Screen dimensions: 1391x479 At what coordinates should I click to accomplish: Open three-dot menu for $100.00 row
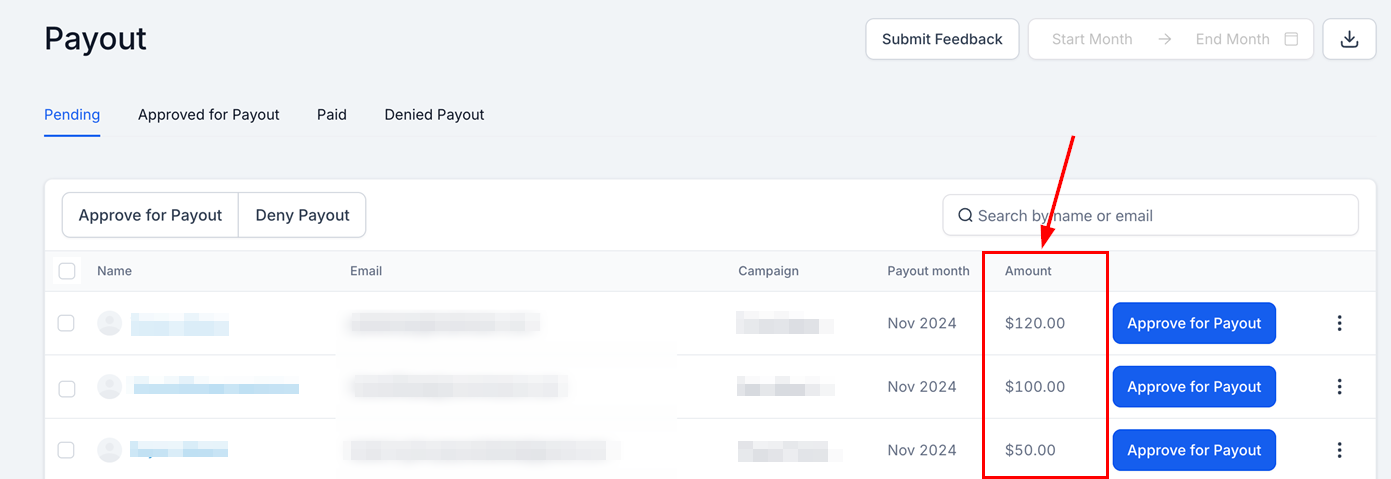pos(1339,386)
